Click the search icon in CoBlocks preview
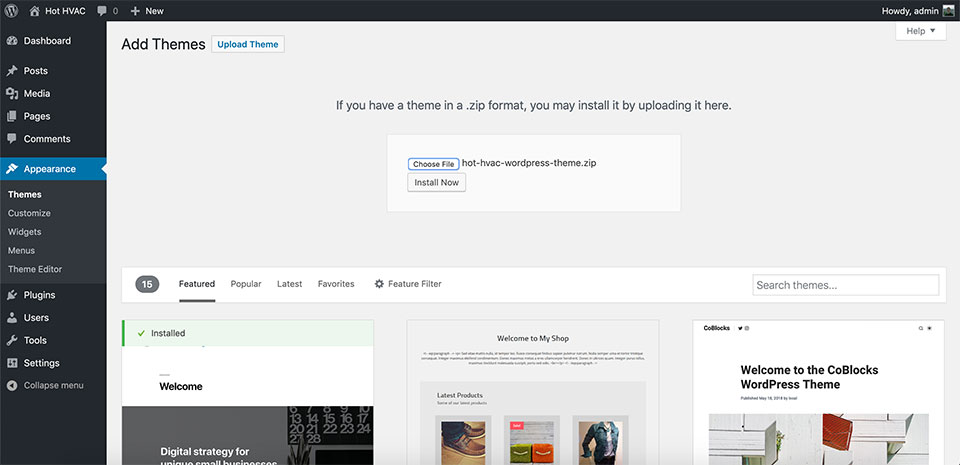960x465 pixels. 920,329
